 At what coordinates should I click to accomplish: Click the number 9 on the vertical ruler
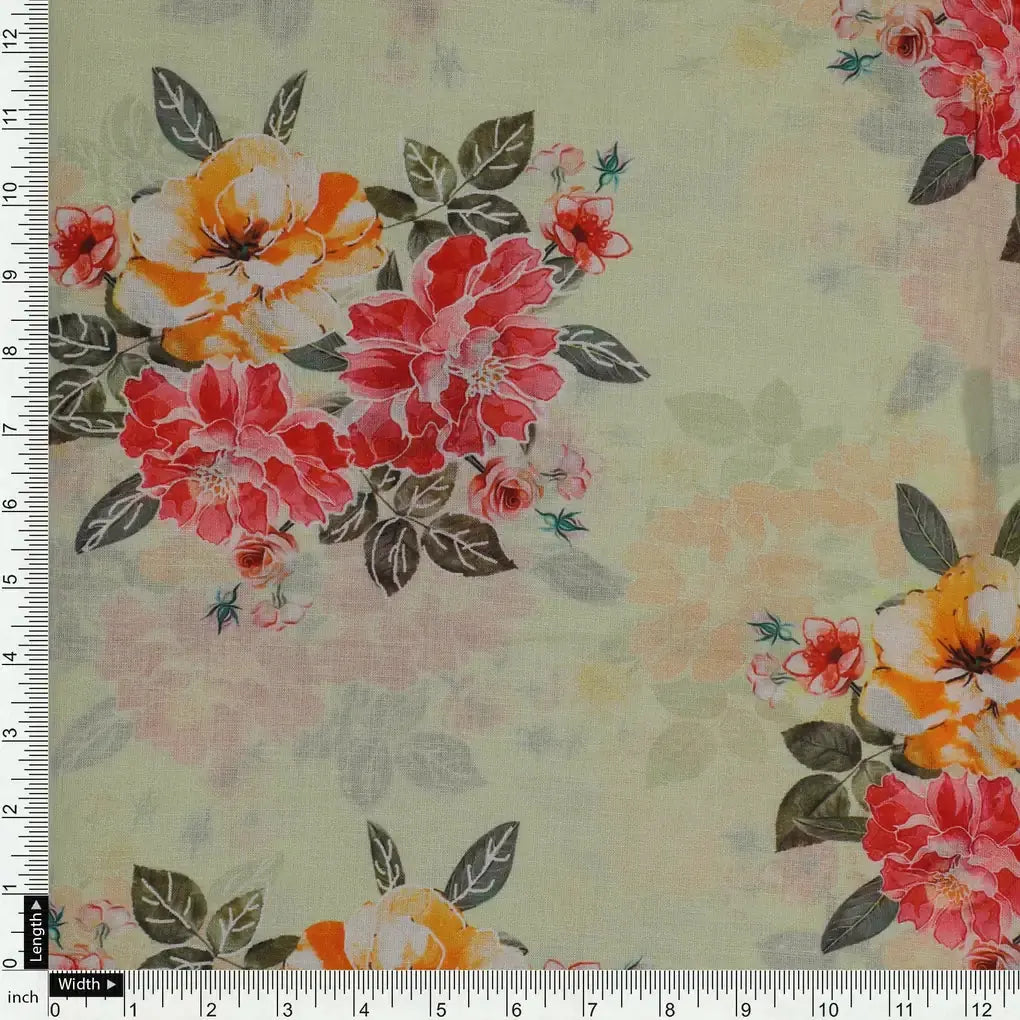pos(12,273)
